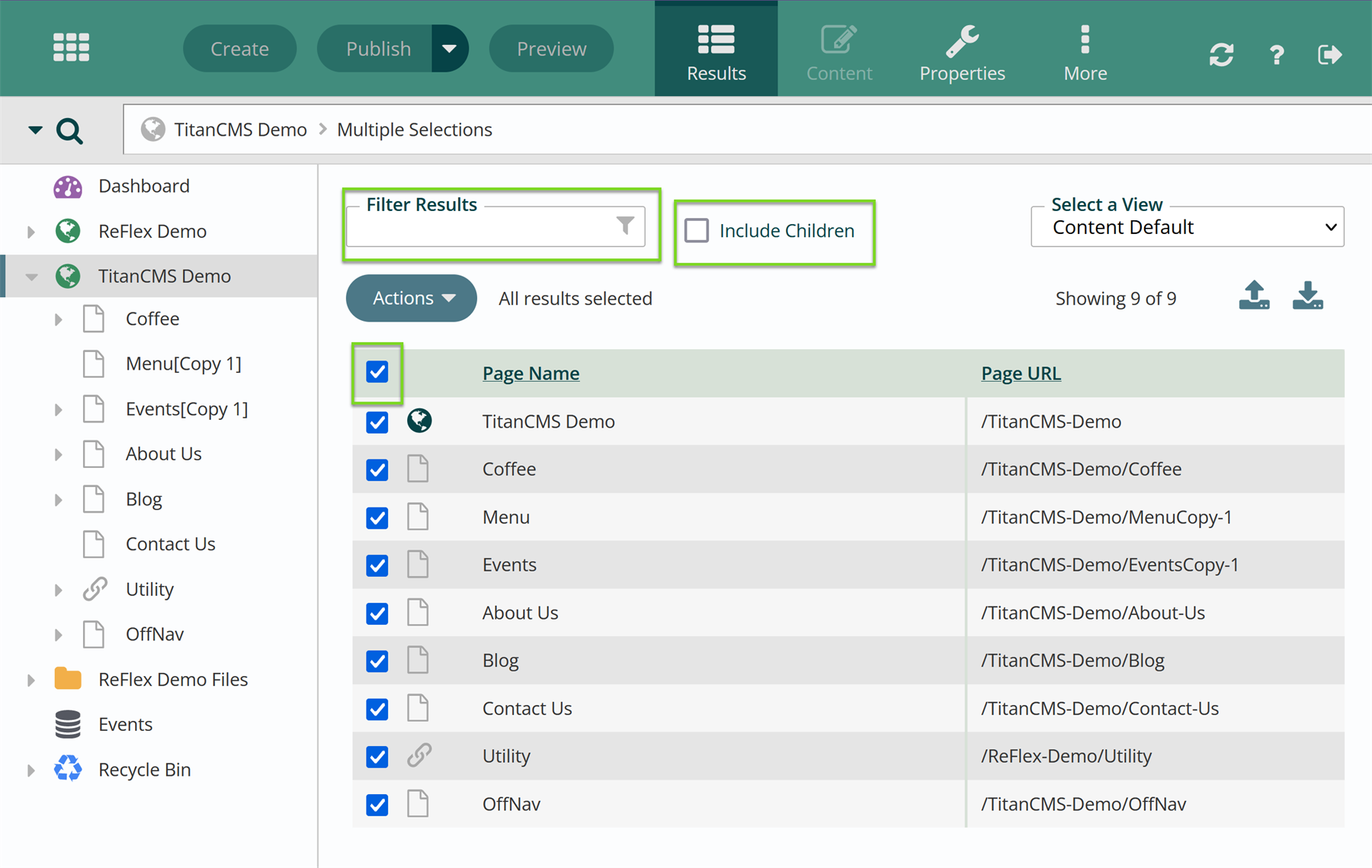Viewport: 1372px width, 868px height.
Task: Uncheck the Utility row checkbox
Action: click(377, 757)
